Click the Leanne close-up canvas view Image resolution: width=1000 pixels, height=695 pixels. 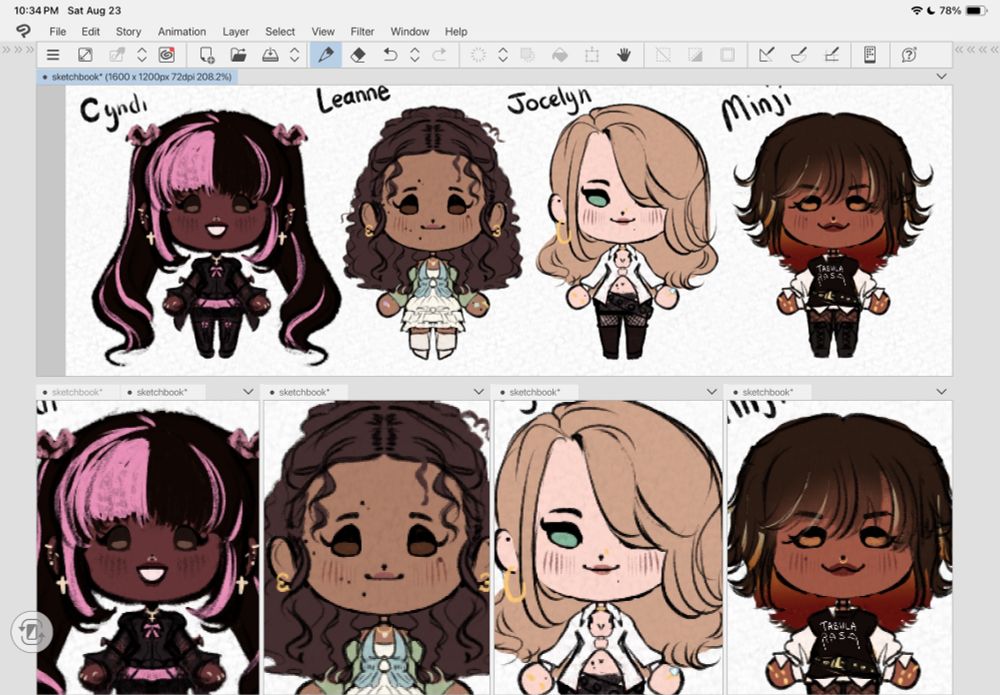376,547
